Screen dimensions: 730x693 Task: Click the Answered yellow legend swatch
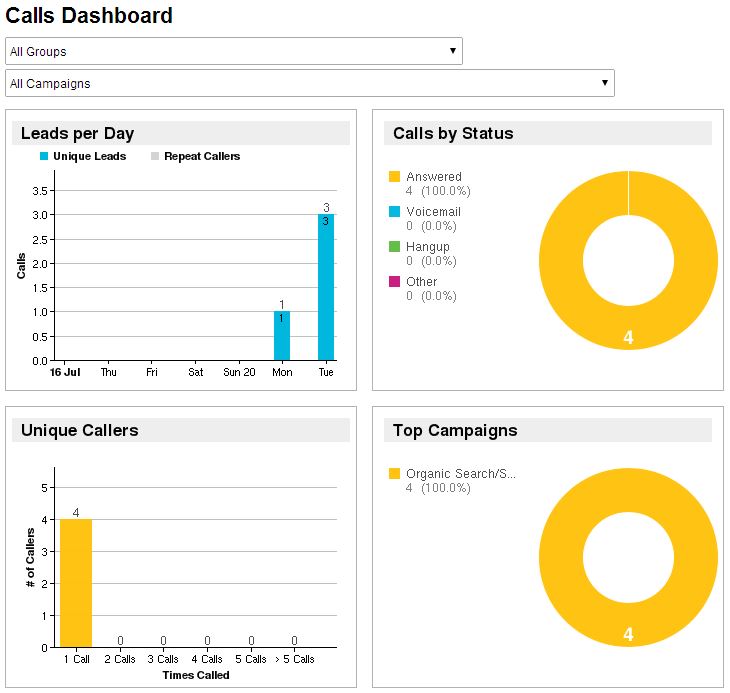tap(394, 176)
